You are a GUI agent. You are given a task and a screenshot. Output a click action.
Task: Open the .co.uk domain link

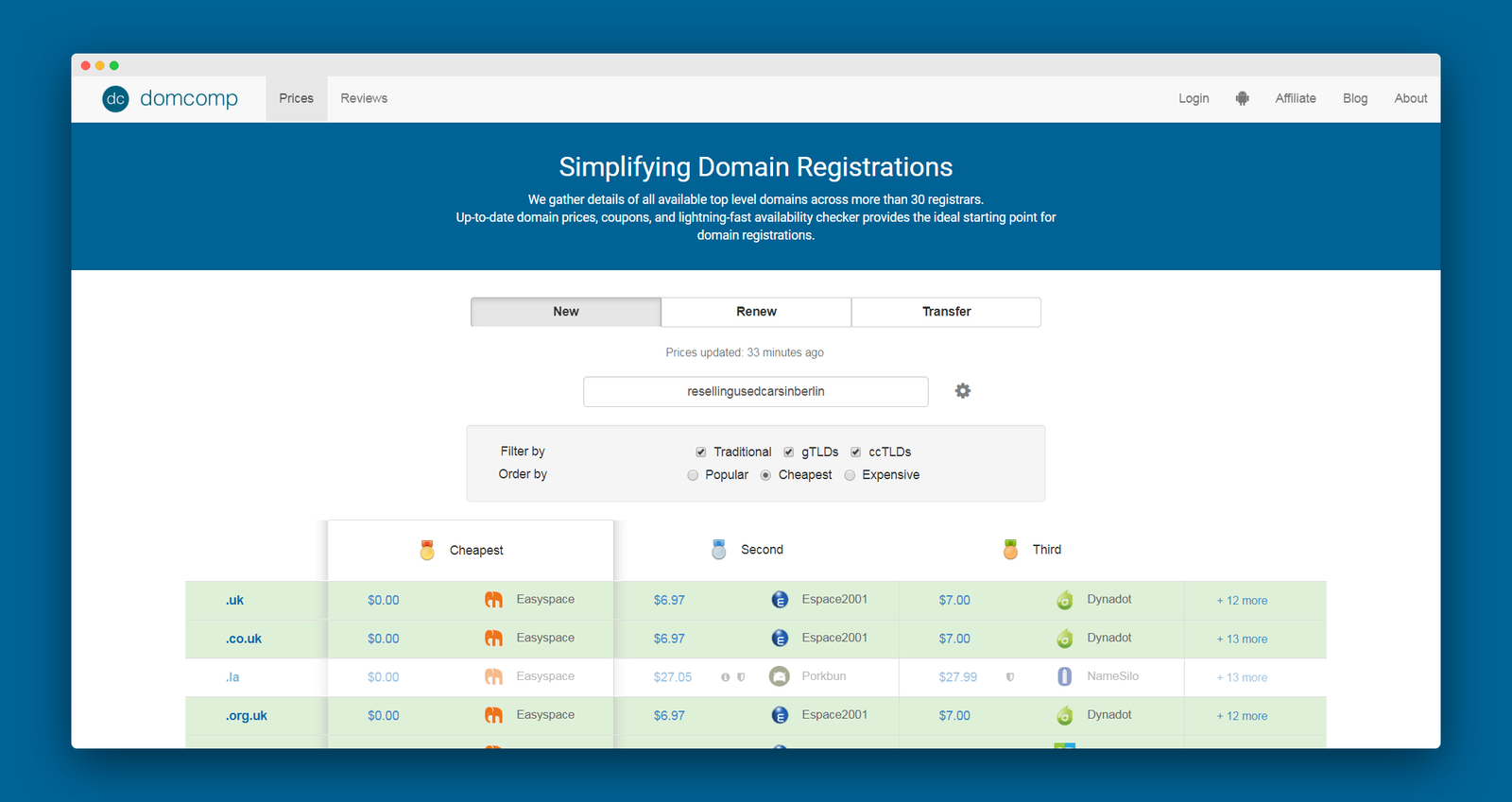244,639
